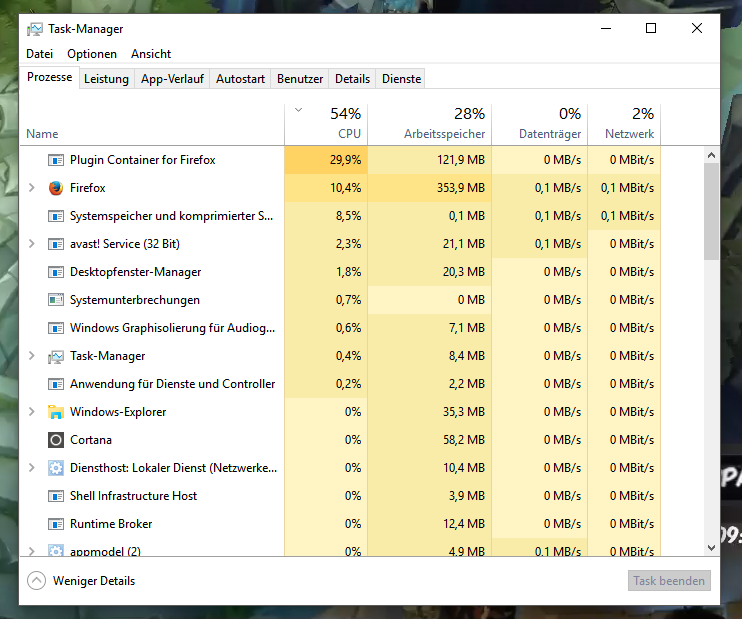
Task: Click the Windows-Explorer folder icon
Action: coord(56,412)
